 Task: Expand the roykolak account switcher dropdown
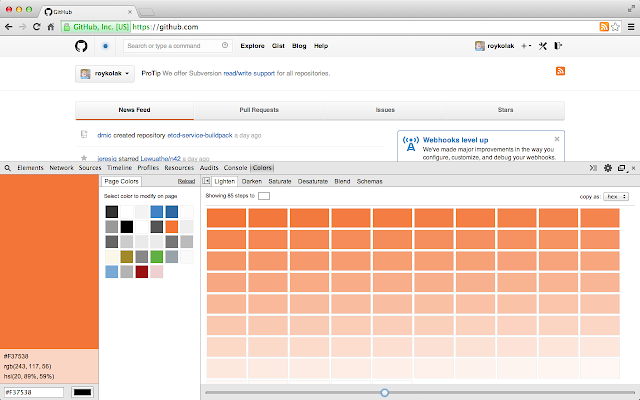[x=105, y=74]
